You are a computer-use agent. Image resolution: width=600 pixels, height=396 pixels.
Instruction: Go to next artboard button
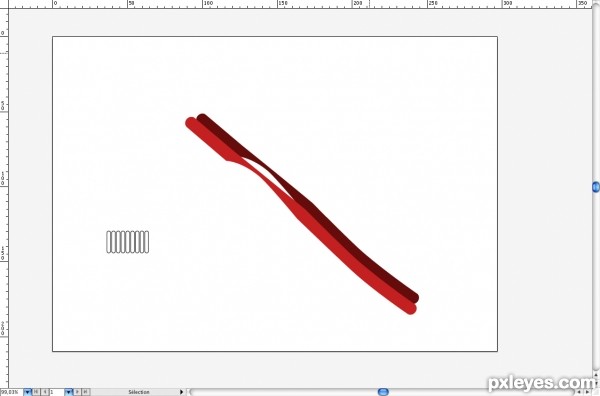77,392
